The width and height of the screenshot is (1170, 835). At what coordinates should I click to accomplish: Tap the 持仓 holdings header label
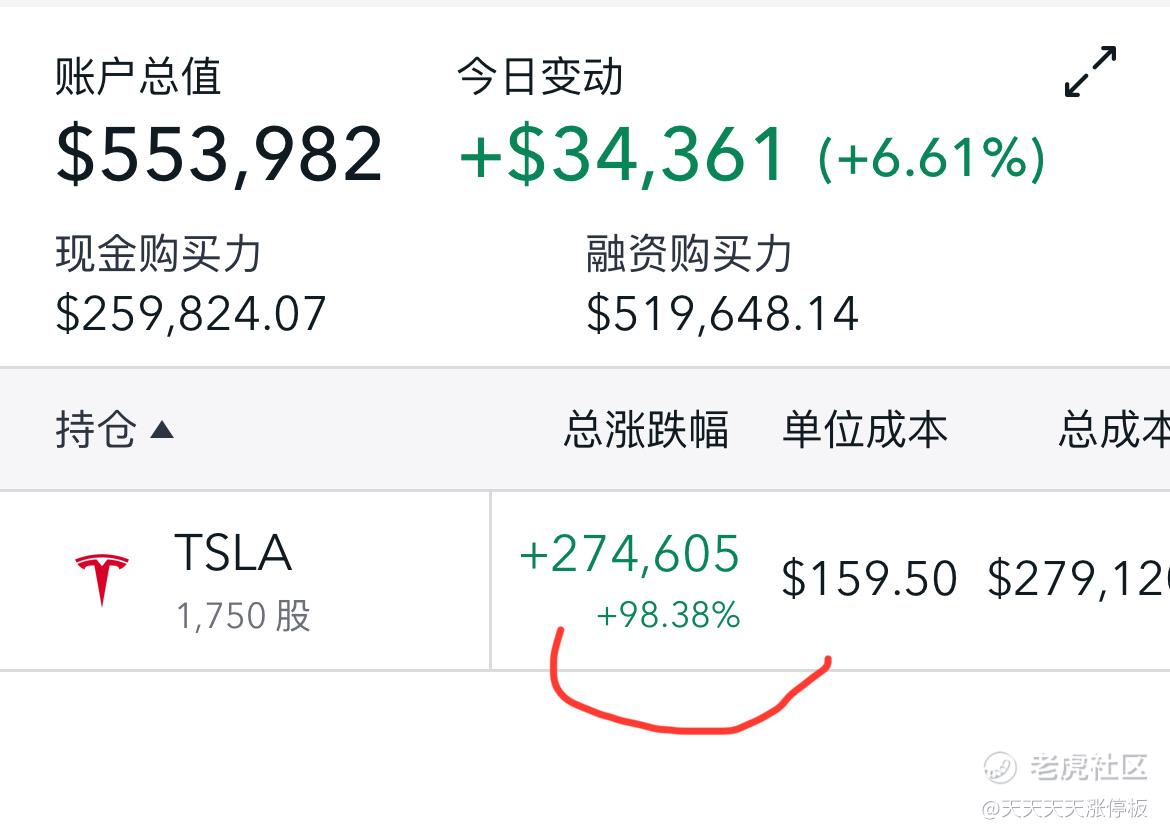[96, 430]
